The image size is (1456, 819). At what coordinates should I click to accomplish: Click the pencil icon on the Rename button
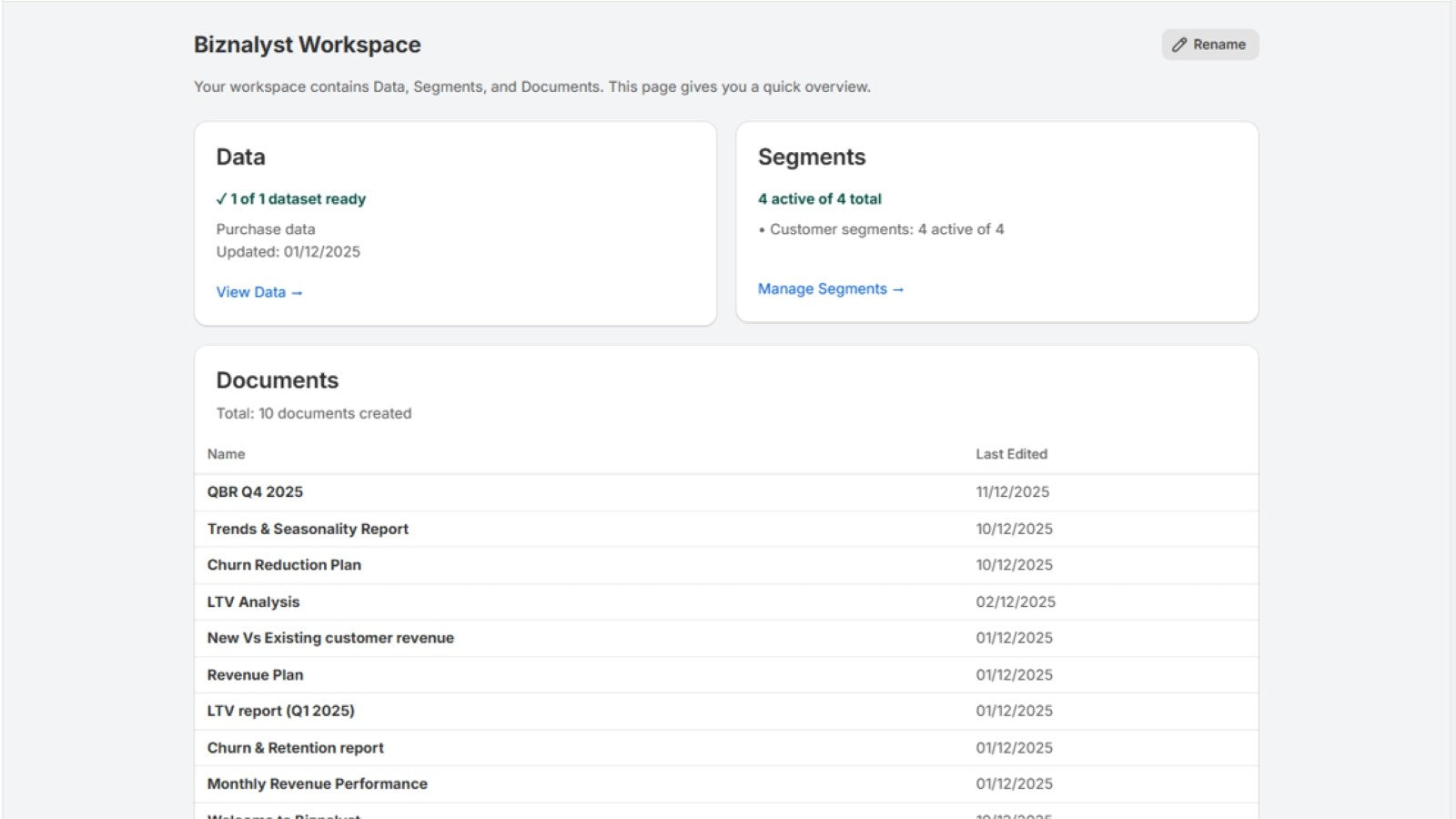click(x=1179, y=44)
